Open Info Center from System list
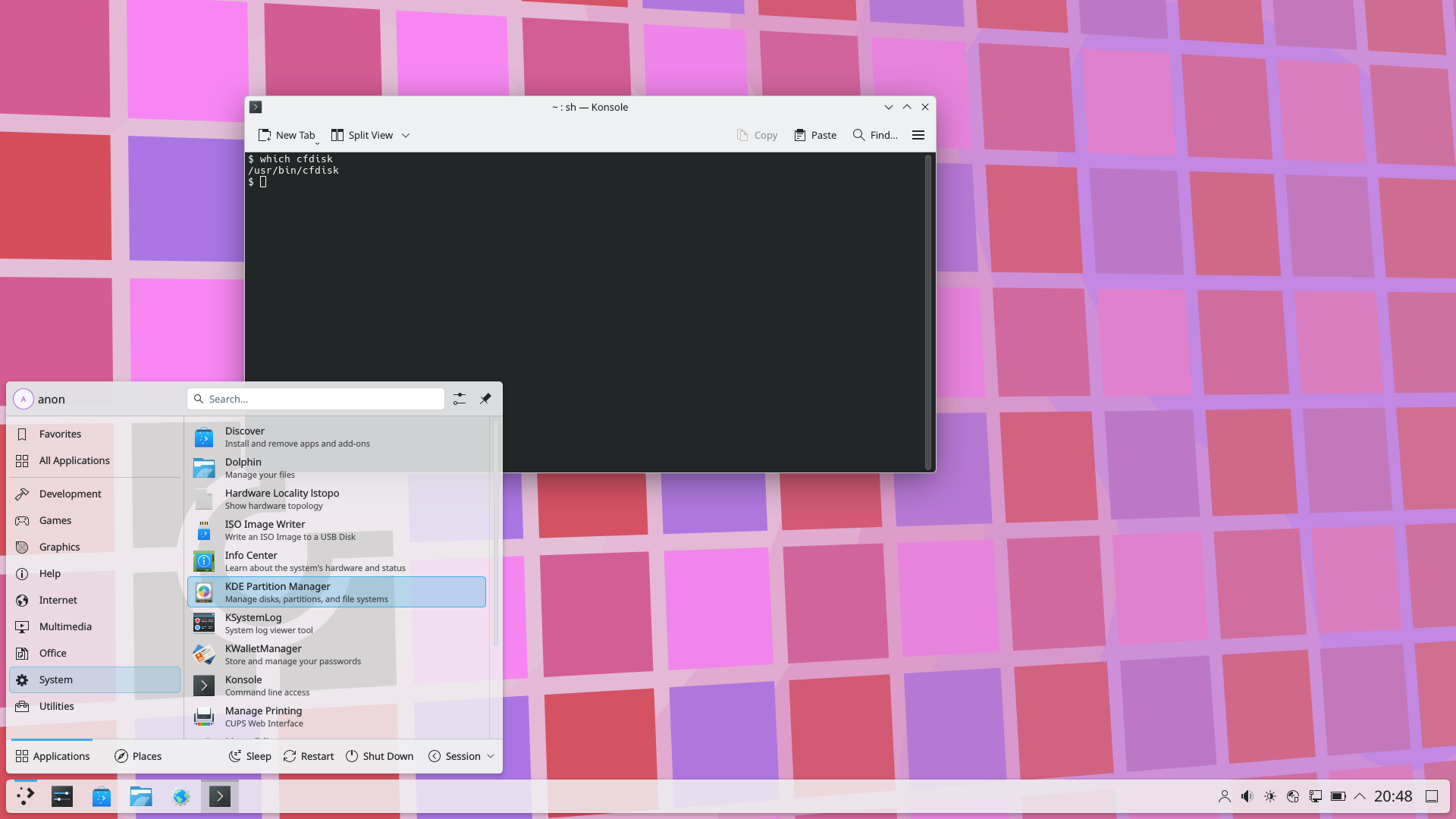Viewport: 1456px width, 819px height. pos(337,561)
